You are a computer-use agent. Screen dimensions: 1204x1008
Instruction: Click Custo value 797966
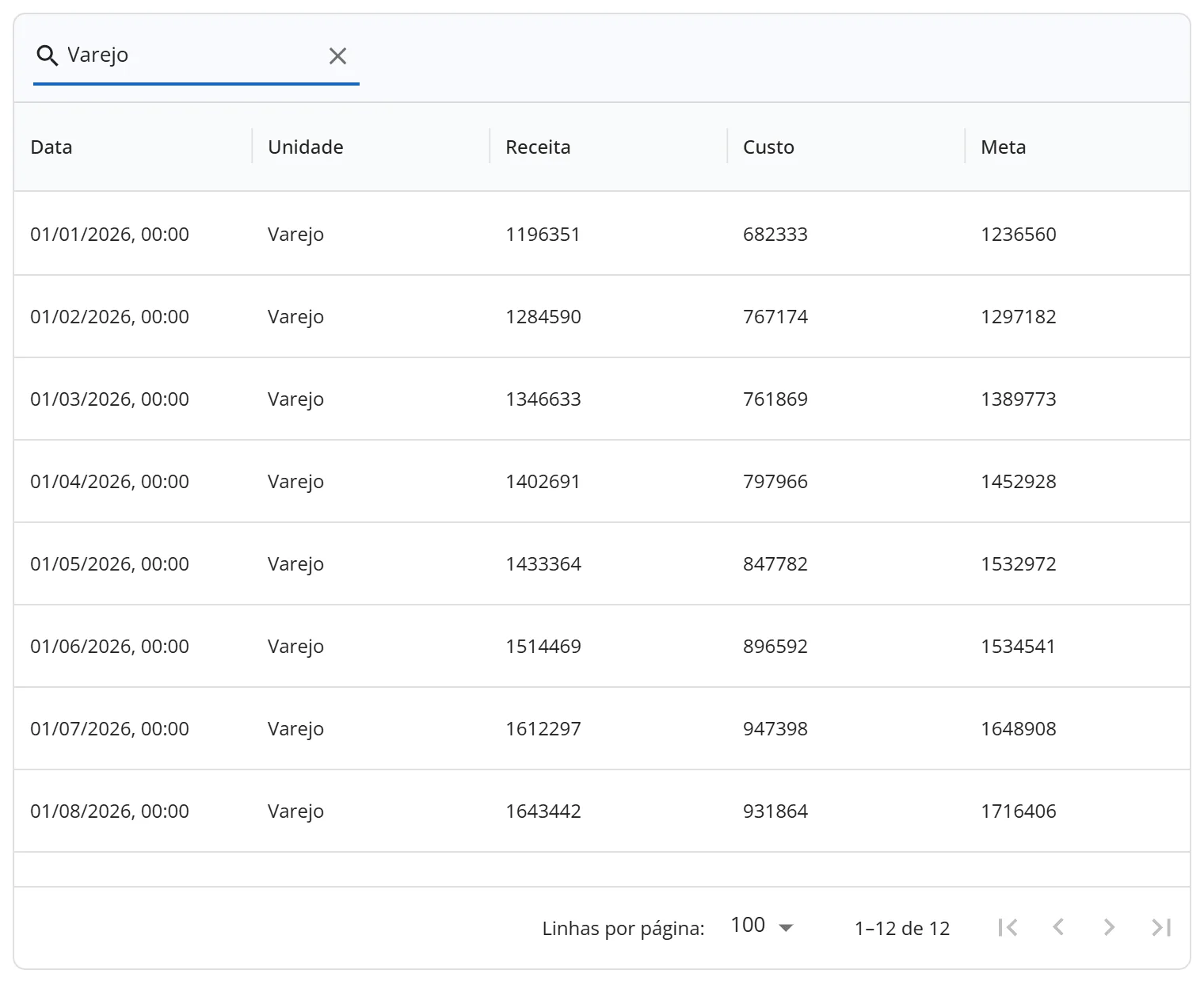[x=775, y=482]
